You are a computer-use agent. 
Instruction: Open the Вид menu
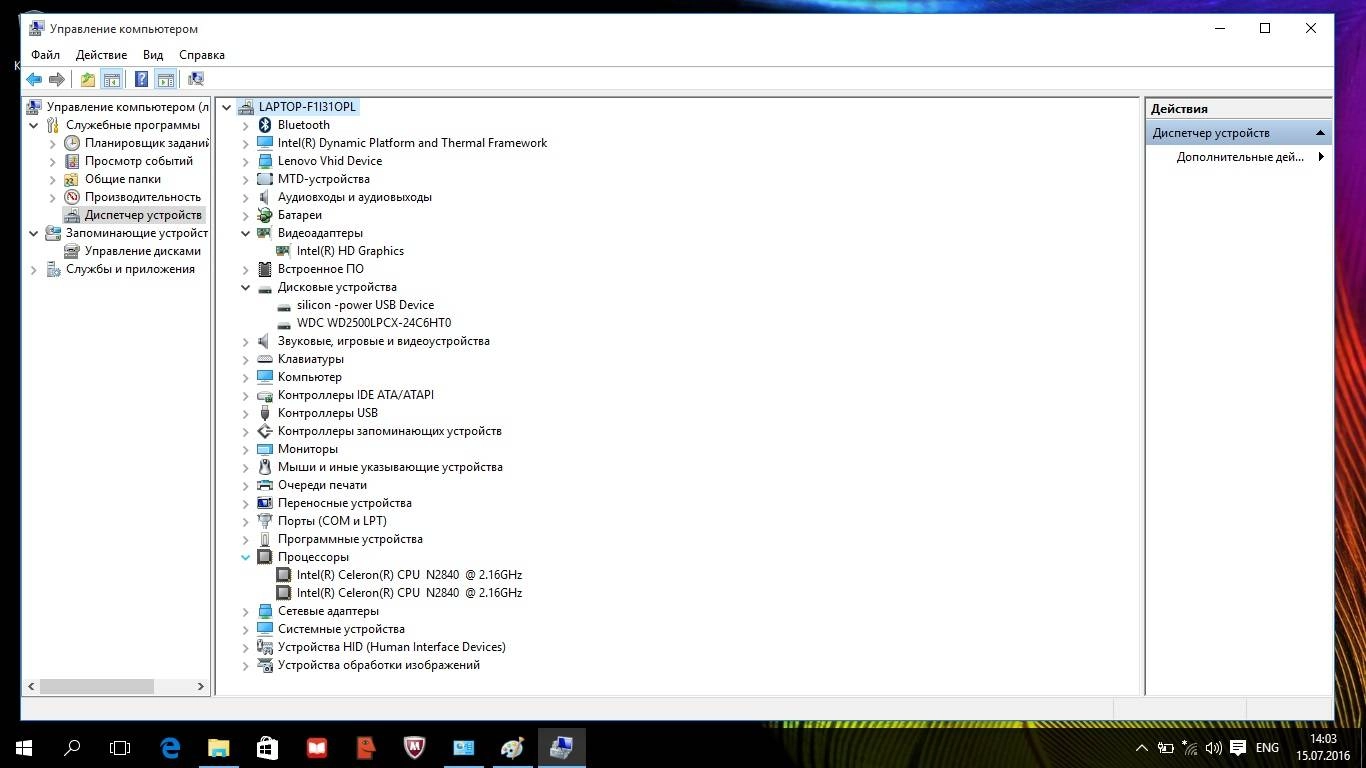point(153,55)
